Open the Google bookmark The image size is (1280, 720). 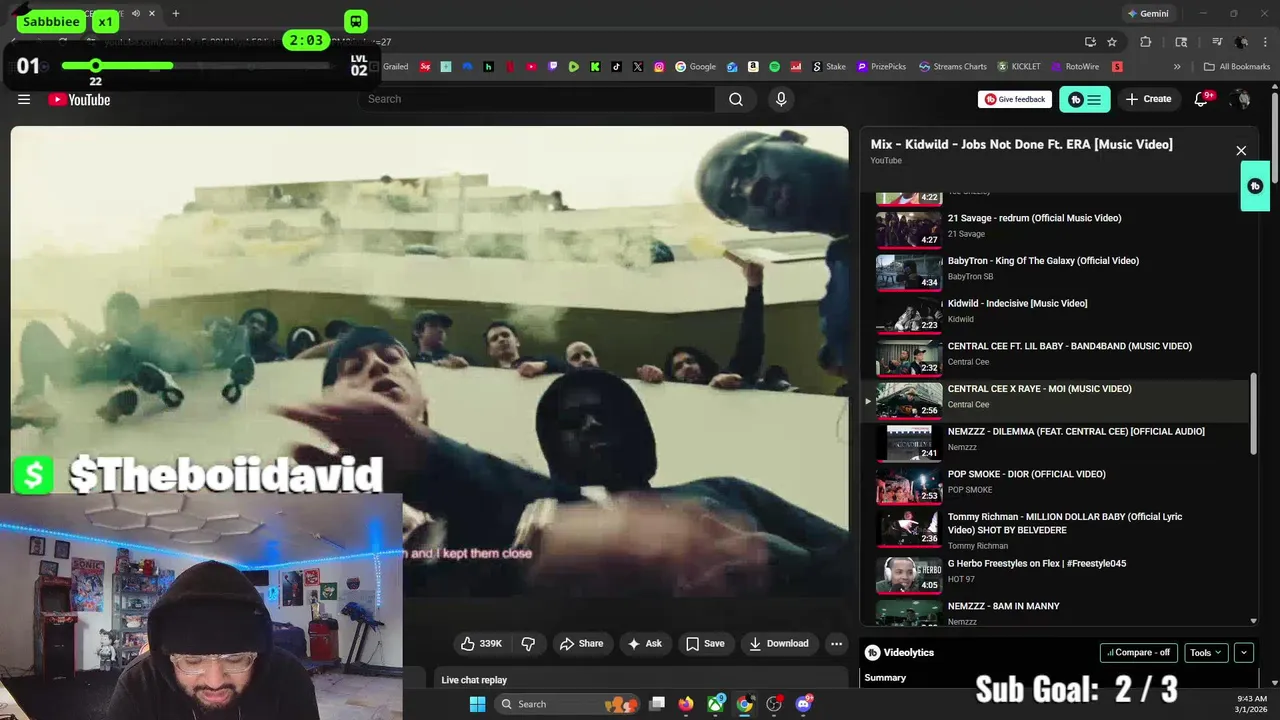[x=695, y=67]
